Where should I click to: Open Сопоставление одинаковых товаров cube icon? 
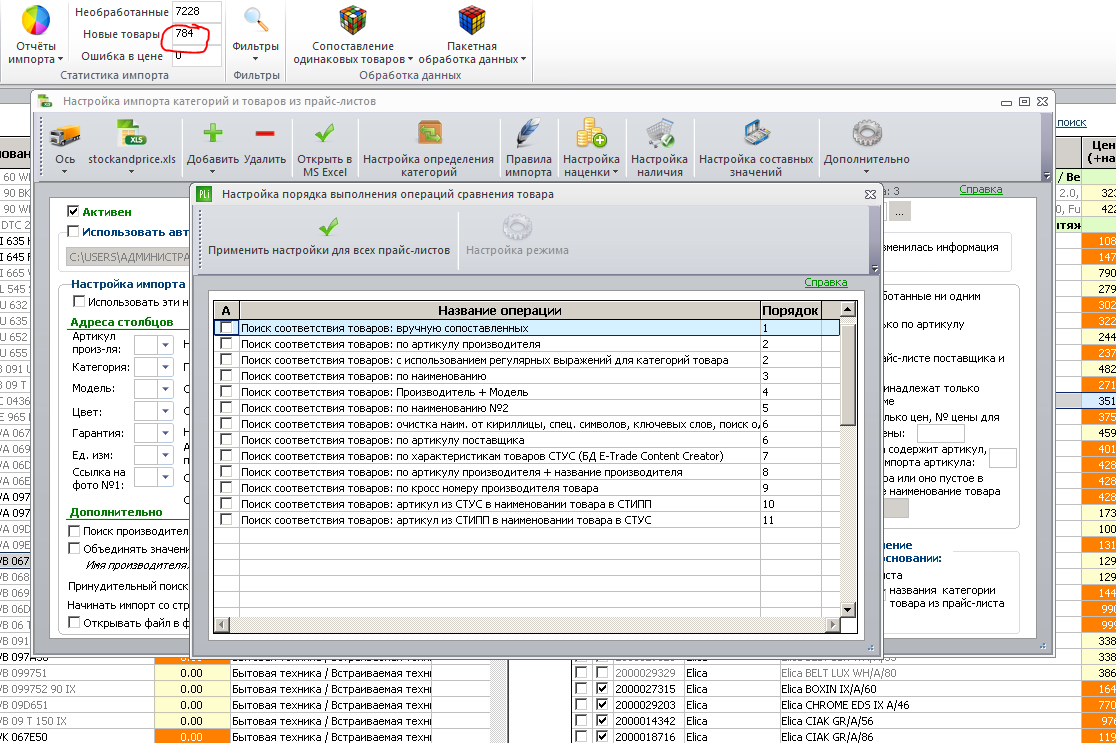(x=353, y=21)
